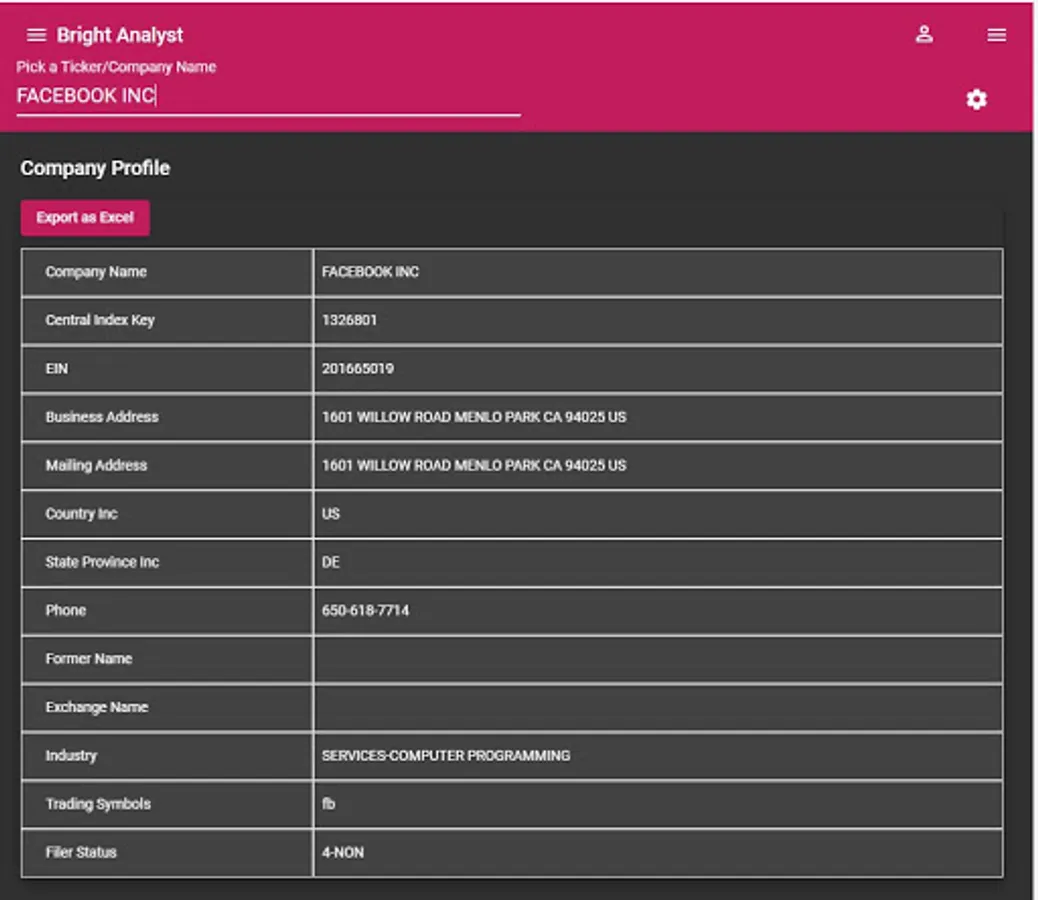Click the Export as Excel button
The width and height of the screenshot is (1038, 900).
[x=85, y=218]
